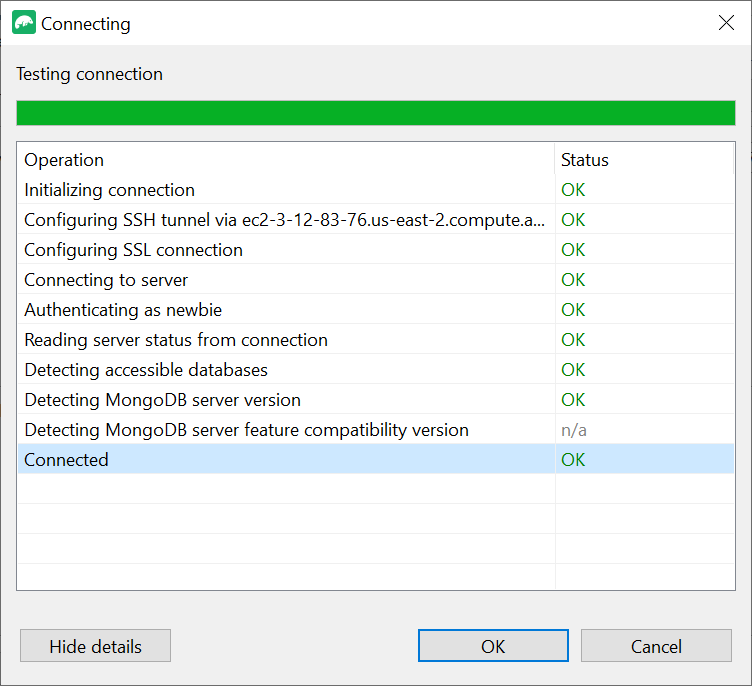Viewport: 752px width, 686px height.
Task: Select the Configuring SSL connection row
Action: pos(133,250)
